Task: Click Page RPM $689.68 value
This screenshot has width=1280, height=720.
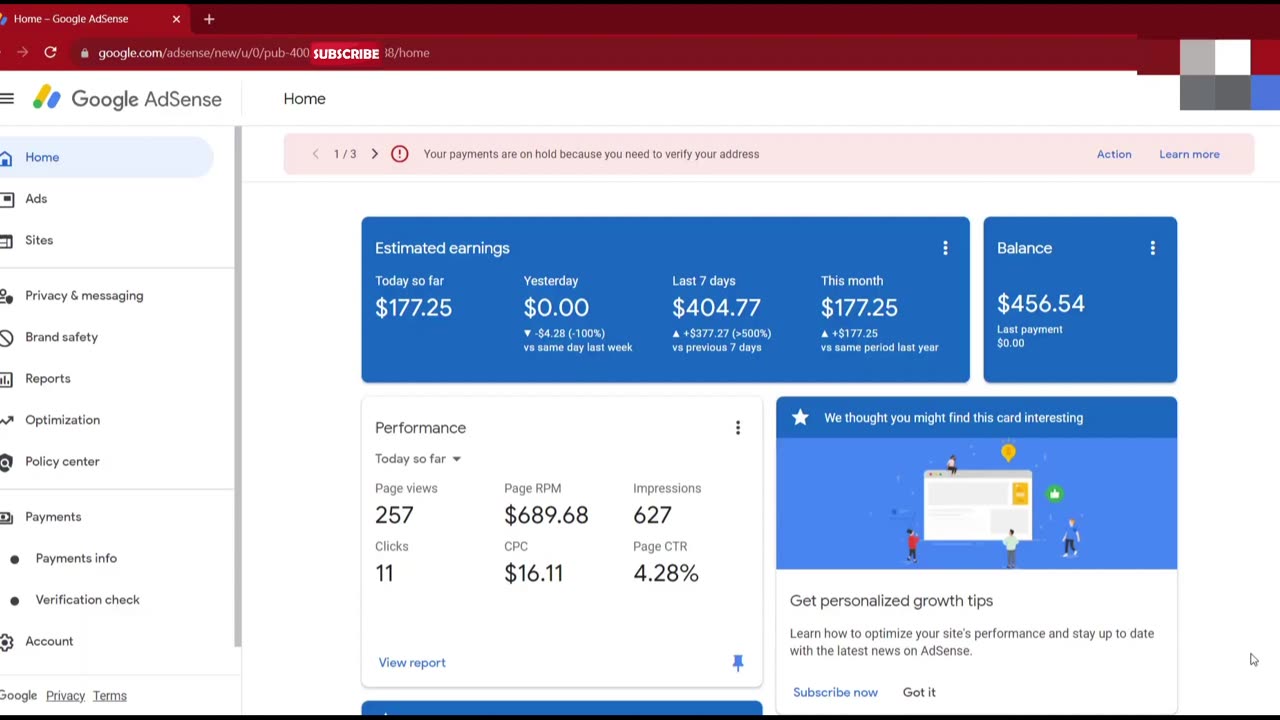Action: click(546, 515)
